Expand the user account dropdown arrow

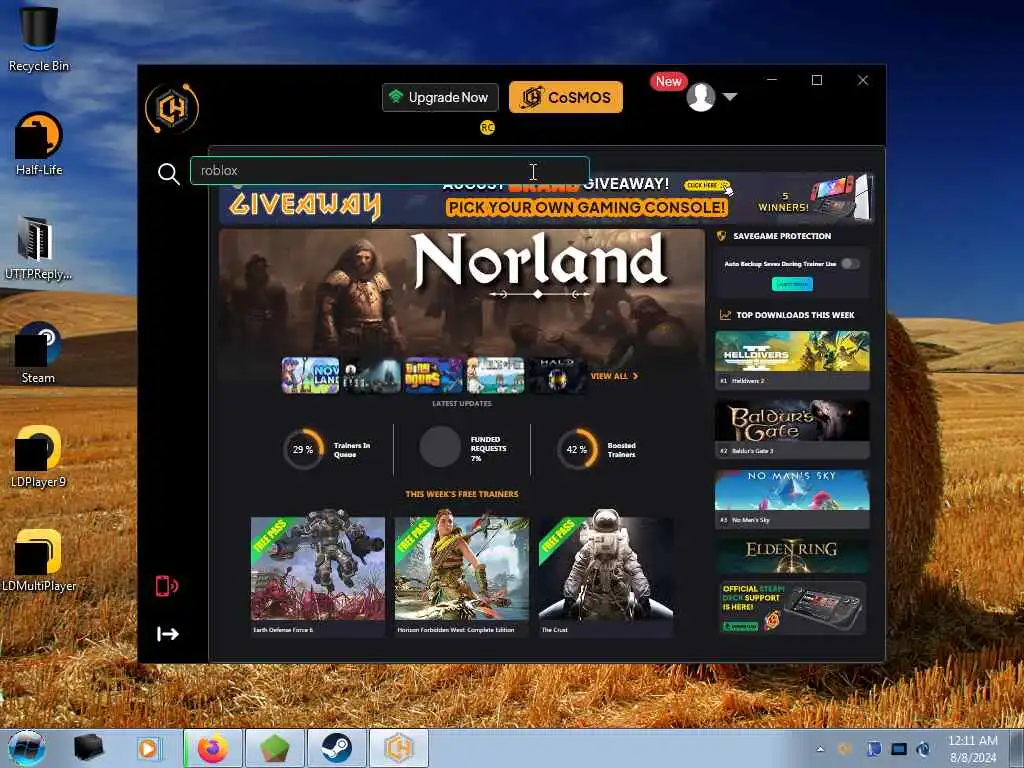click(729, 97)
